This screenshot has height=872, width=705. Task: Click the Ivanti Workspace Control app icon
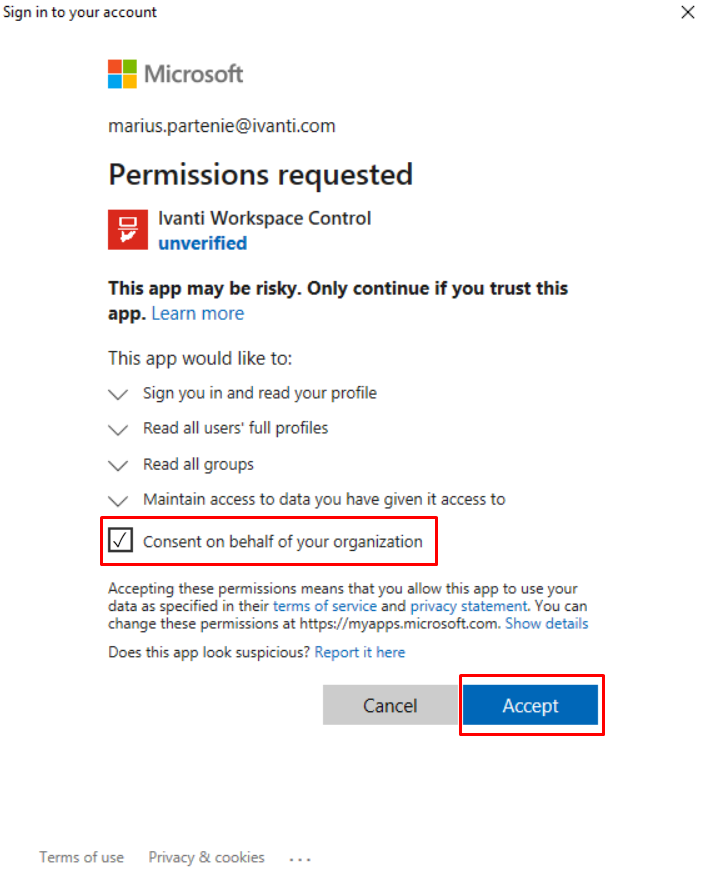[128, 229]
